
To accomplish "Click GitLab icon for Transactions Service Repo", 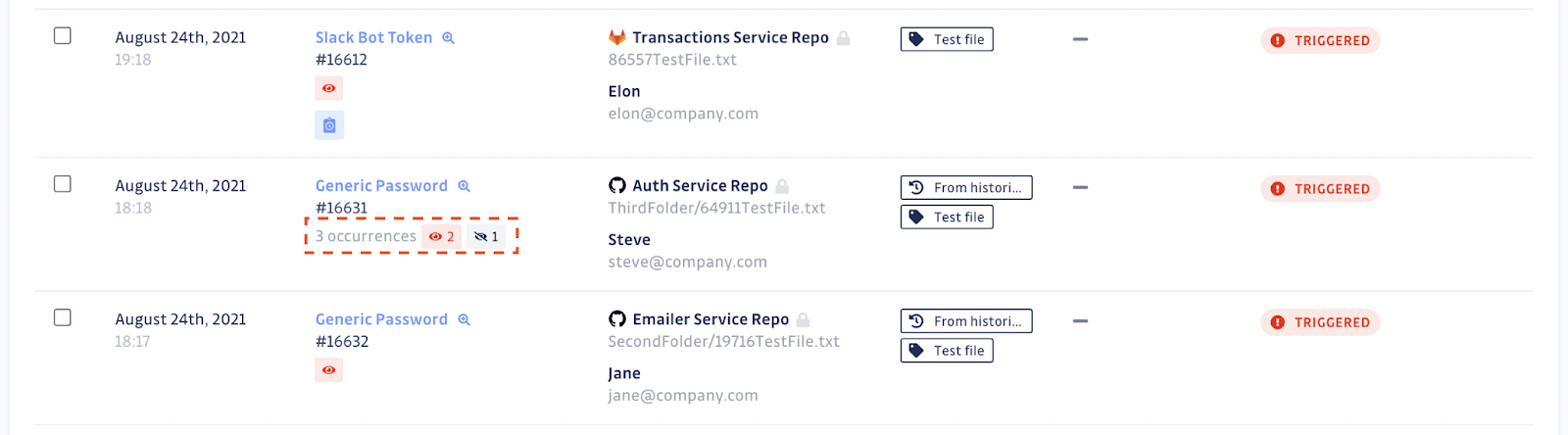I will (x=617, y=37).
